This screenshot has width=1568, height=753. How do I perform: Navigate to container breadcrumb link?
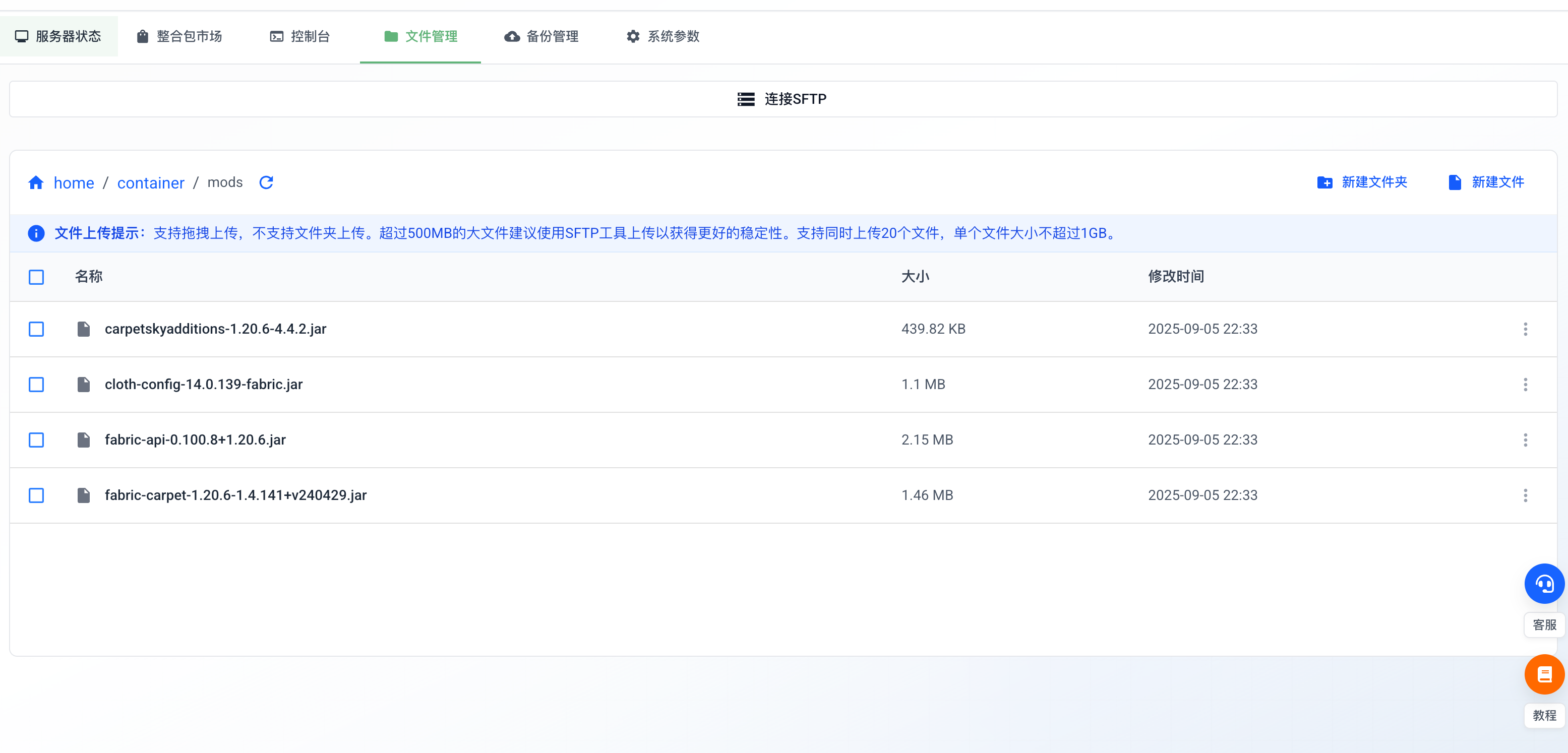pos(150,182)
